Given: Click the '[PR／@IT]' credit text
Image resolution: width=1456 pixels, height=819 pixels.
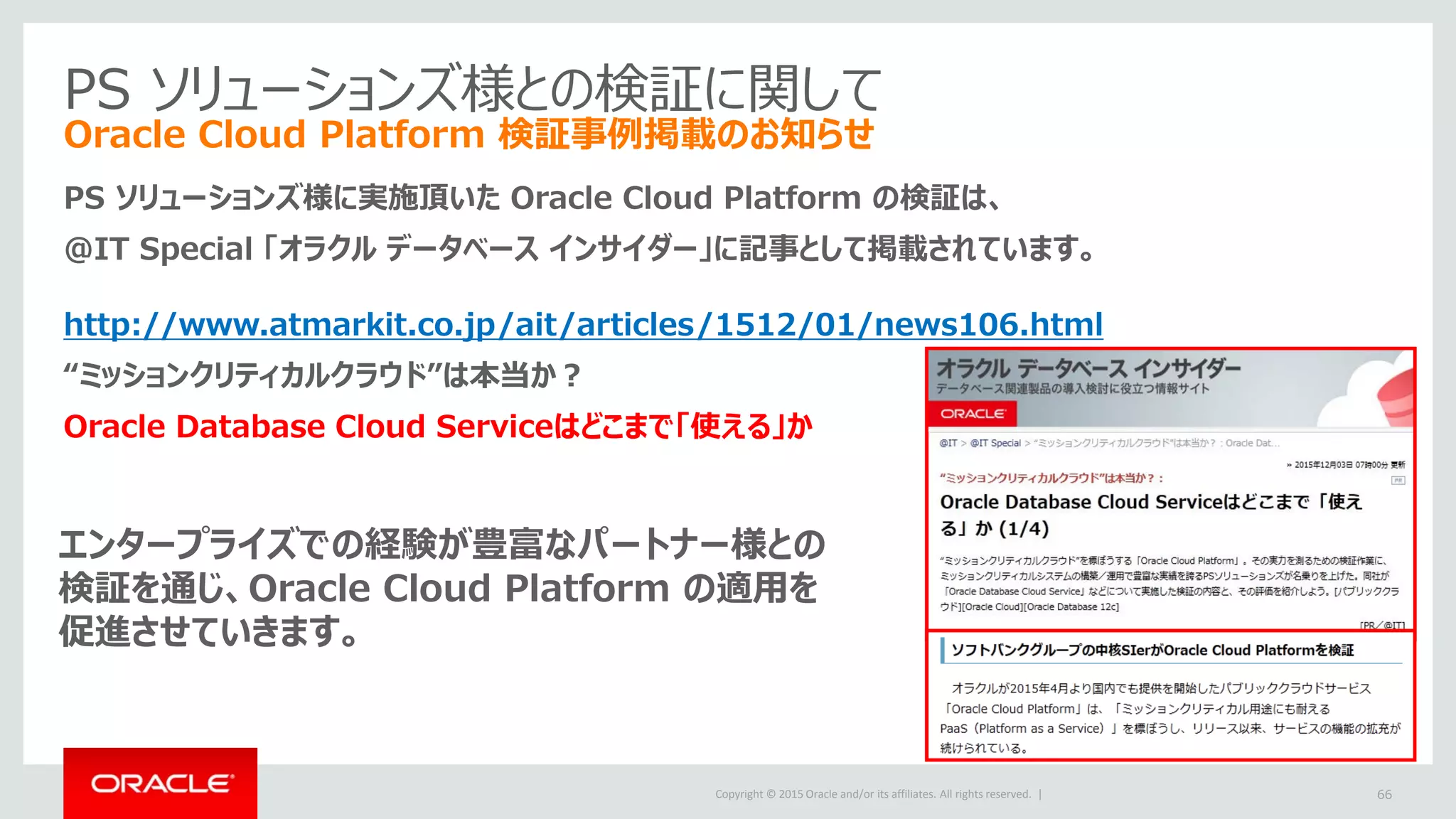Looking at the screenshot, I should pos(1382,625).
